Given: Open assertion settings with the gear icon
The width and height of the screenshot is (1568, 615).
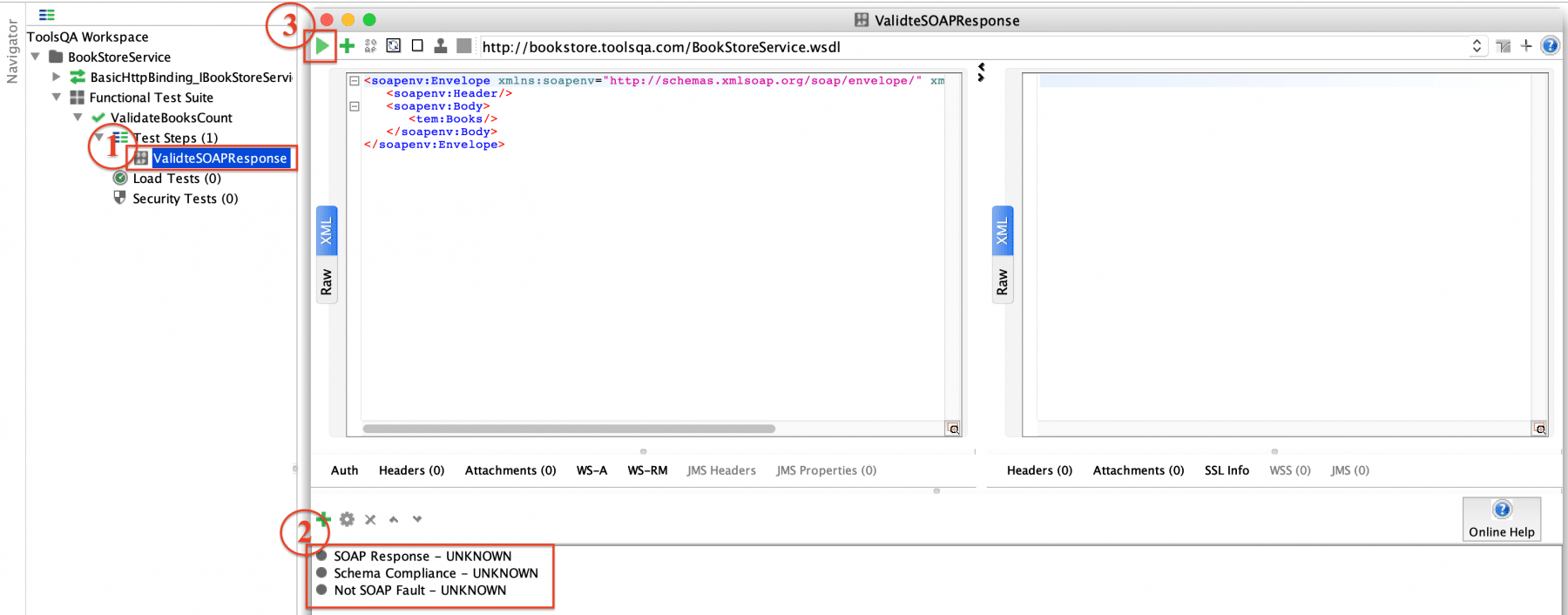Looking at the screenshot, I should 347,519.
